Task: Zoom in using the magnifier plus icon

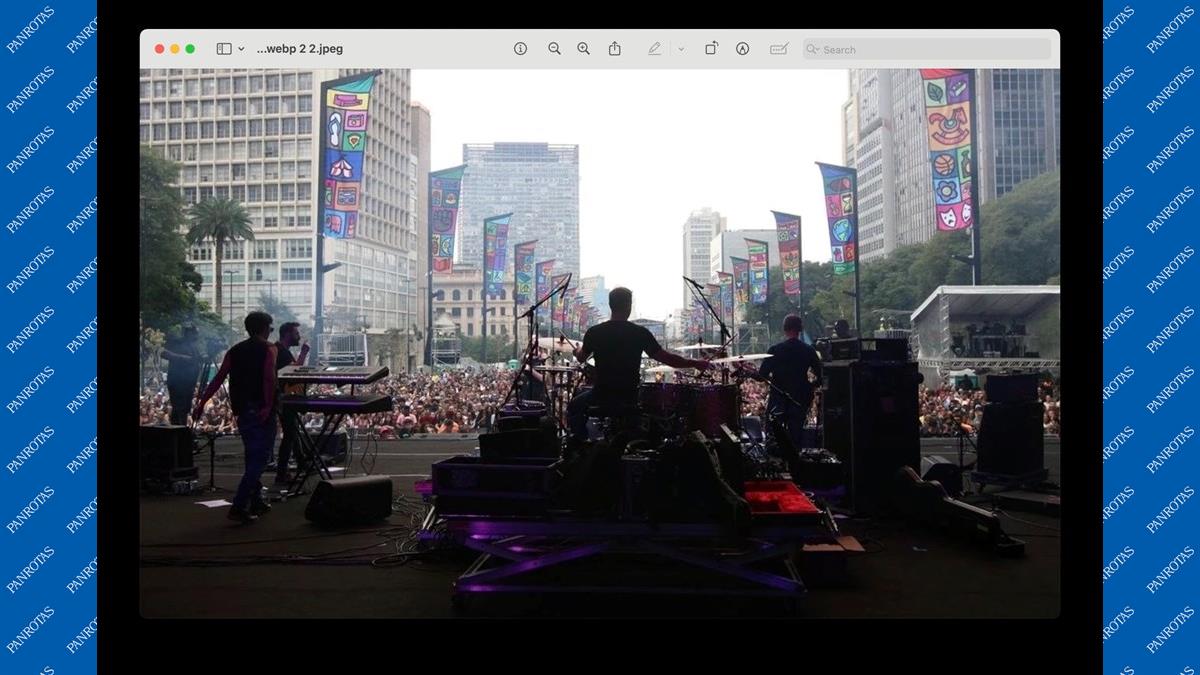Action: coord(583,49)
